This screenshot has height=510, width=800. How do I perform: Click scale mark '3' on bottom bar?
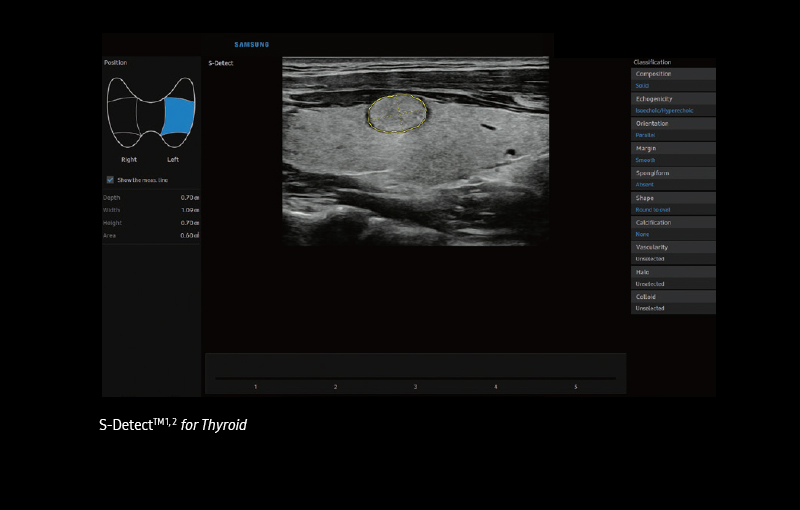coord(415,387)
